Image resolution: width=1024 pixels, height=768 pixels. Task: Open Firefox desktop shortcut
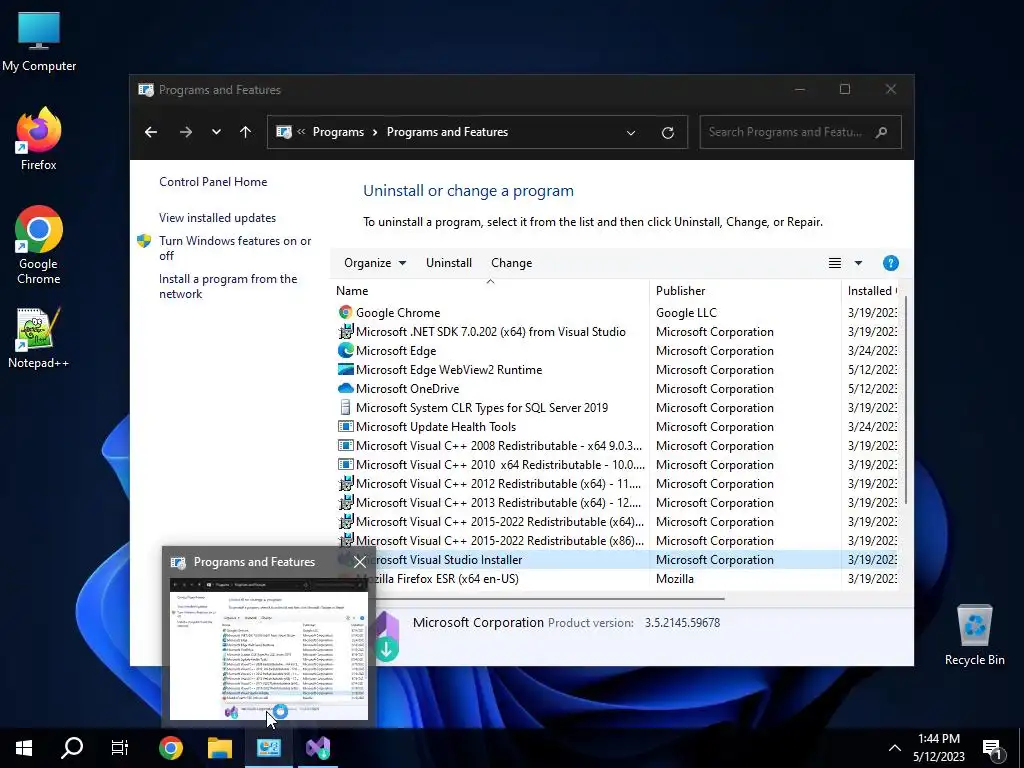(x=39, y=140)
